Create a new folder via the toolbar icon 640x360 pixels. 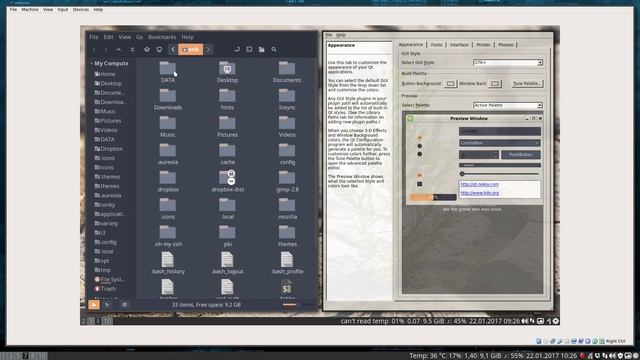click(x=262, y=49)
